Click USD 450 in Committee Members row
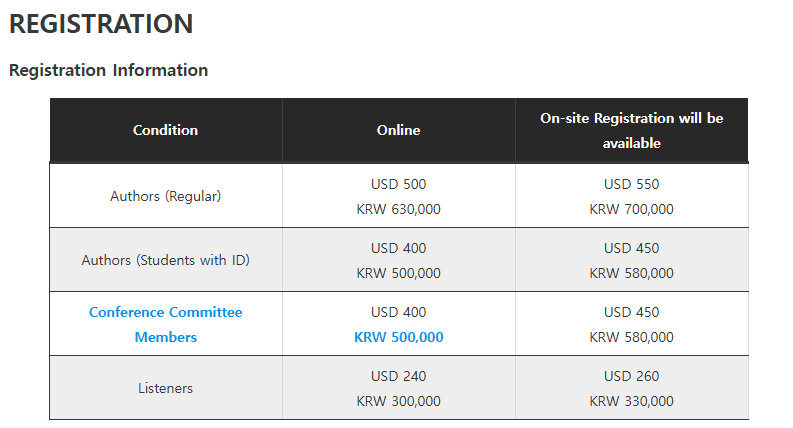This screenshot has width=793, height=428. pyautogui.click(x=632, y=312)
